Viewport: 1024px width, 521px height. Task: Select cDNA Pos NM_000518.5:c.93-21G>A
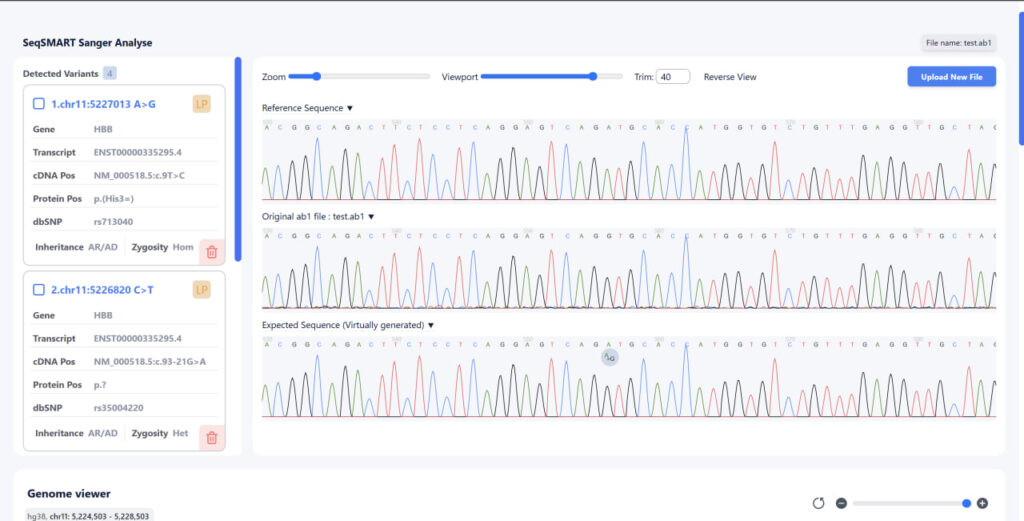[x=150, y=361]
